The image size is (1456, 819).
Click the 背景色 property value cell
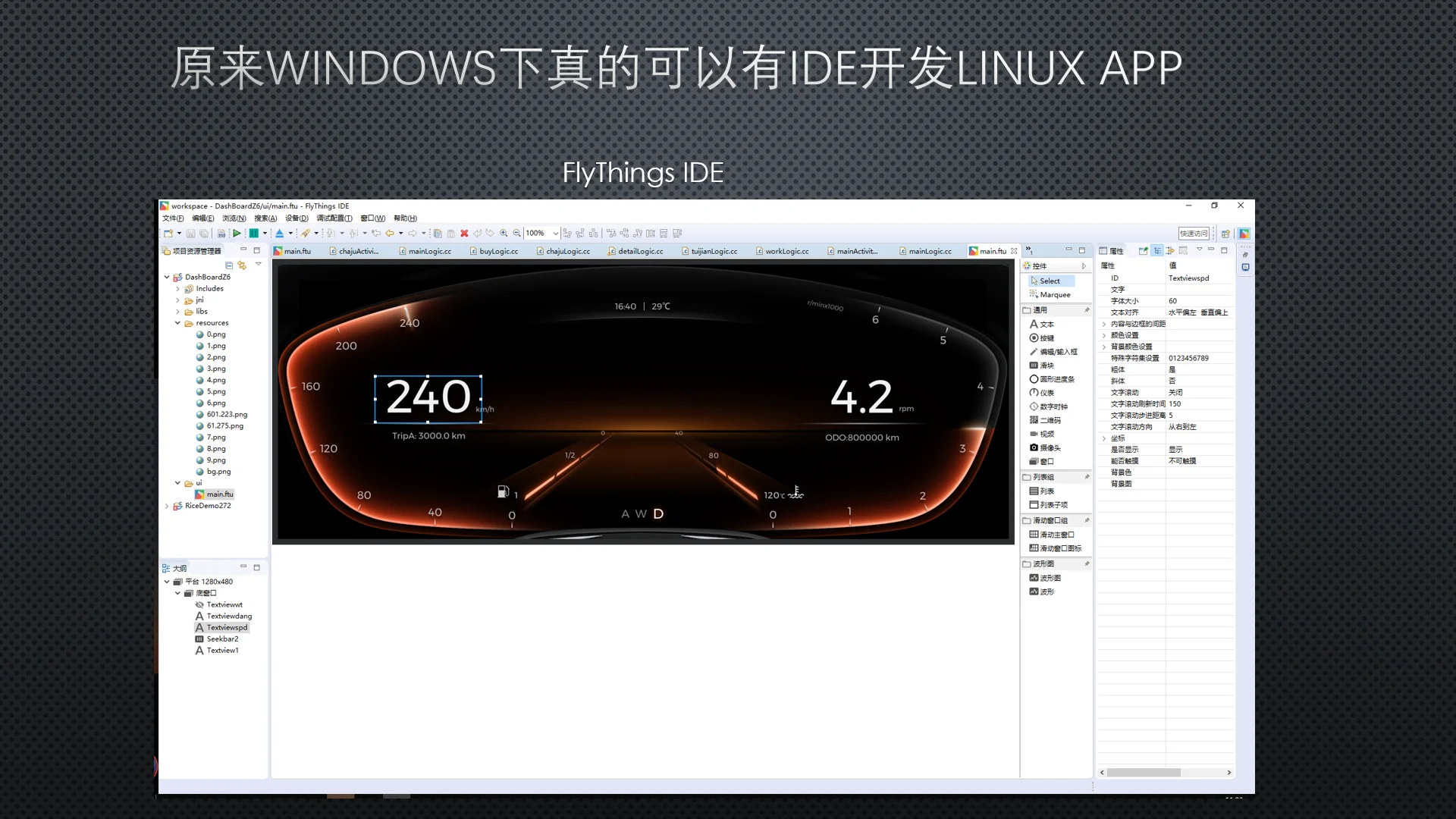click(x=1200, y=472)
